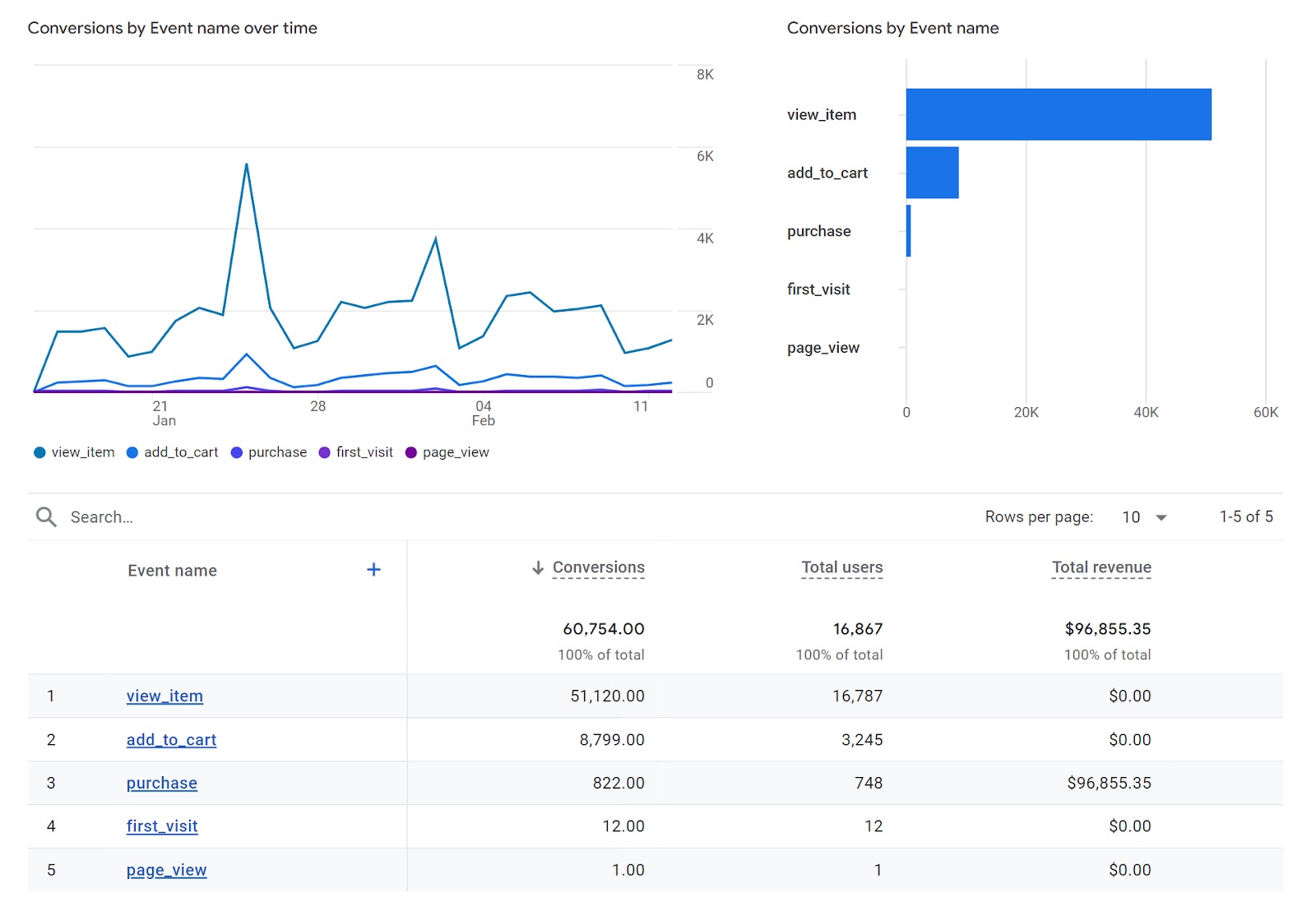1316x916 pixels.
Task: Open the first_visit event link
Action: tap(162, 826)
